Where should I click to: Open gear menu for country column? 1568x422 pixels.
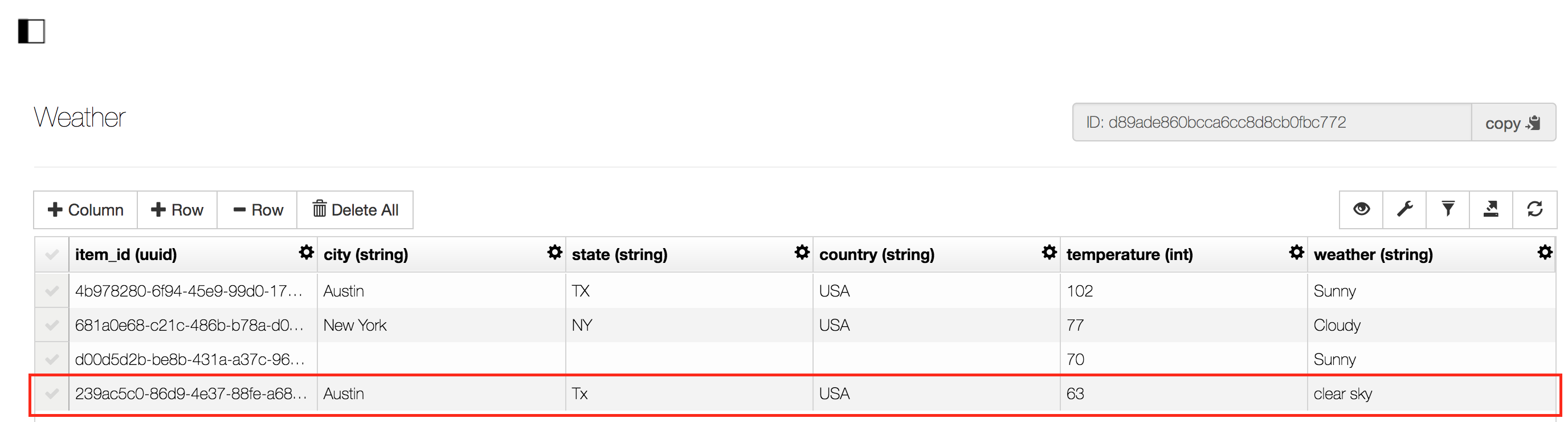(x=1050, y=253)
